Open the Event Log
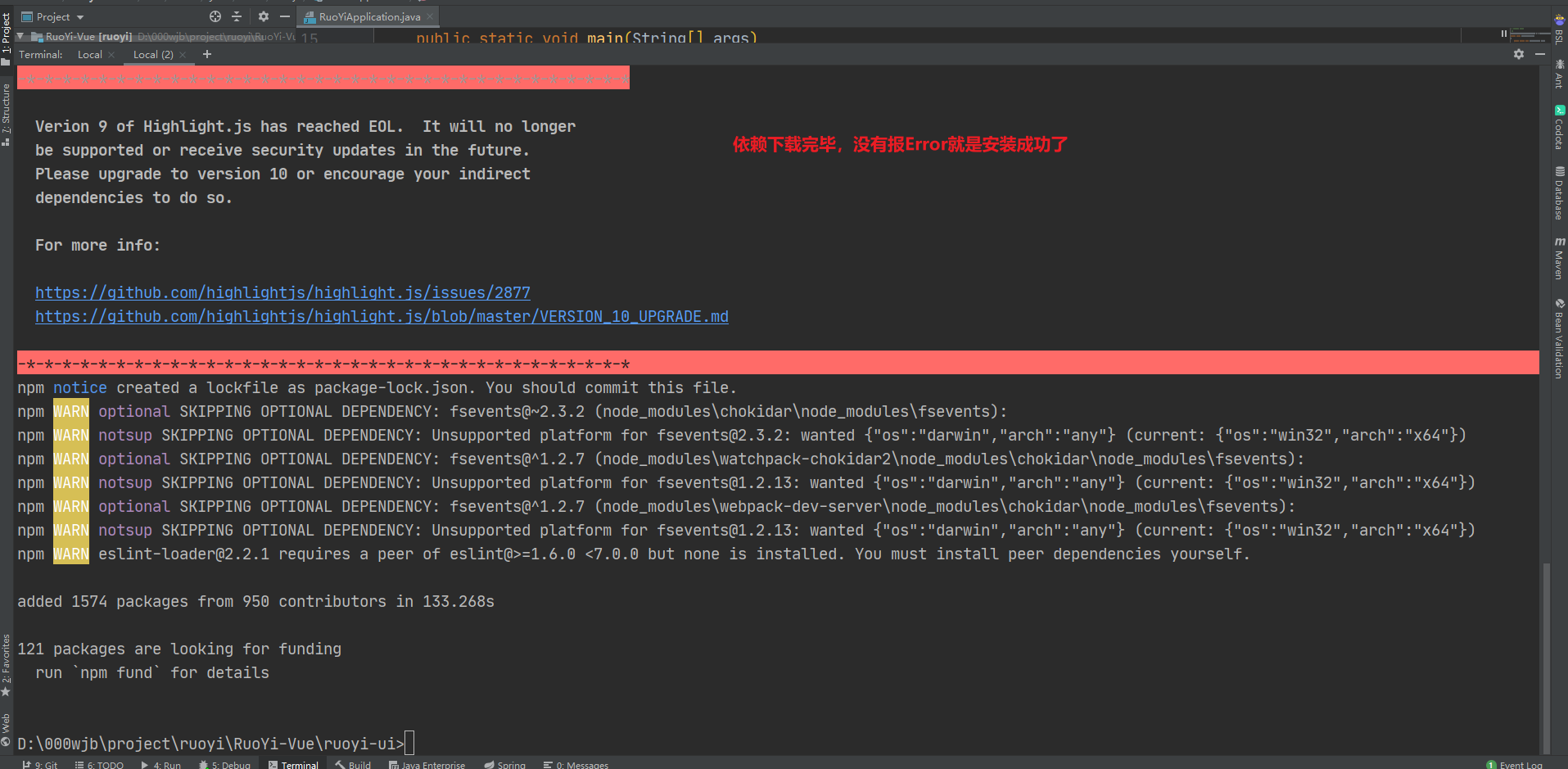The image size is (1568, 769). tap(1515, 764)
